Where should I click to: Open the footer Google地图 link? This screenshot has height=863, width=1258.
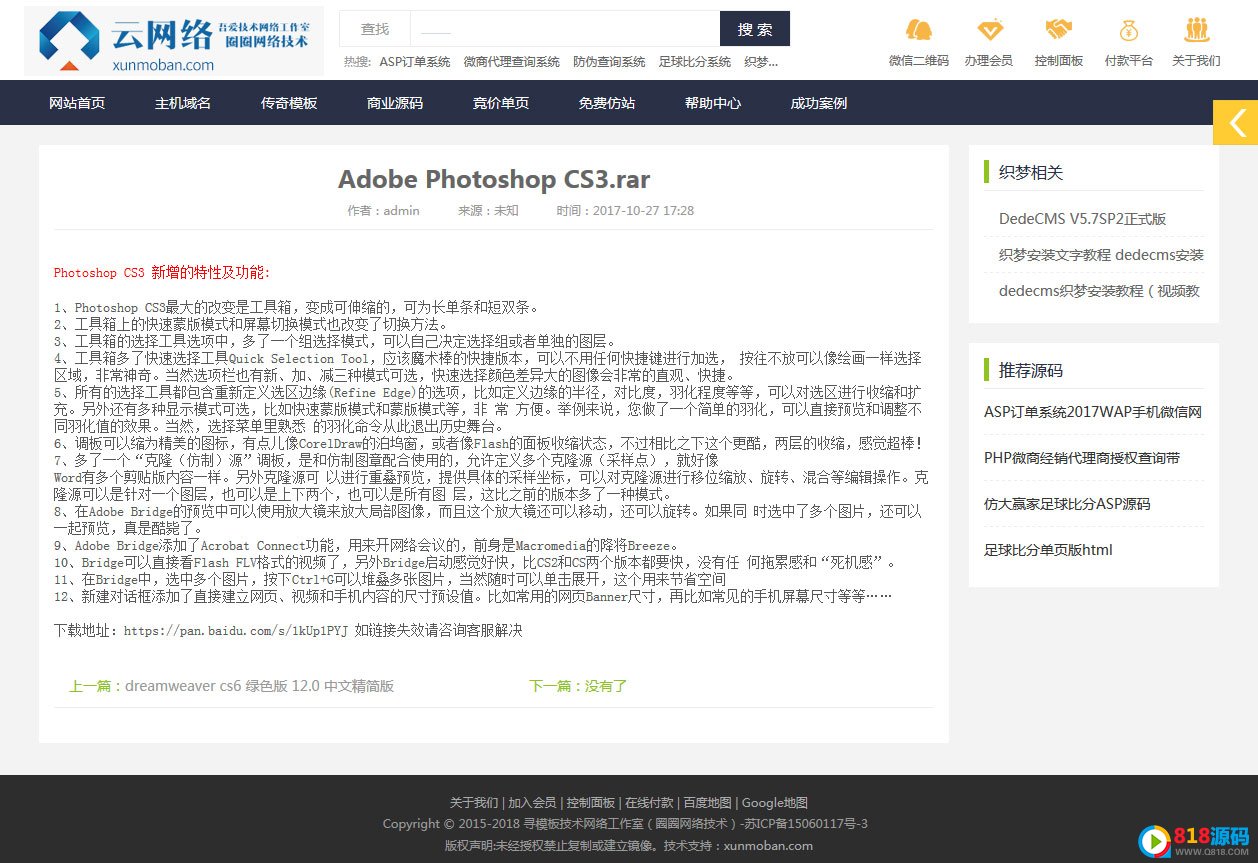(x=775, y=803)
